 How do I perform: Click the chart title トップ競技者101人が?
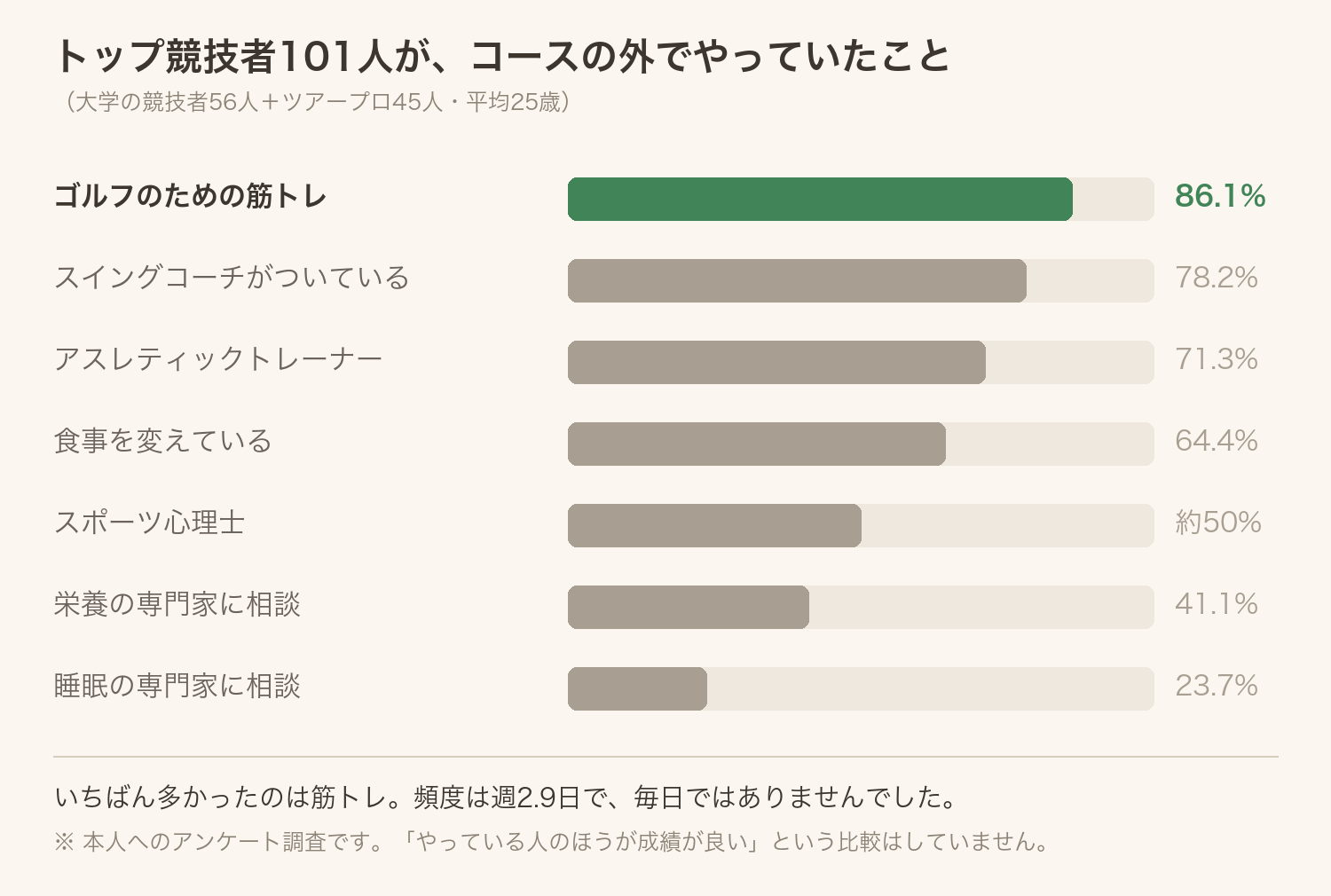point(502,56)
